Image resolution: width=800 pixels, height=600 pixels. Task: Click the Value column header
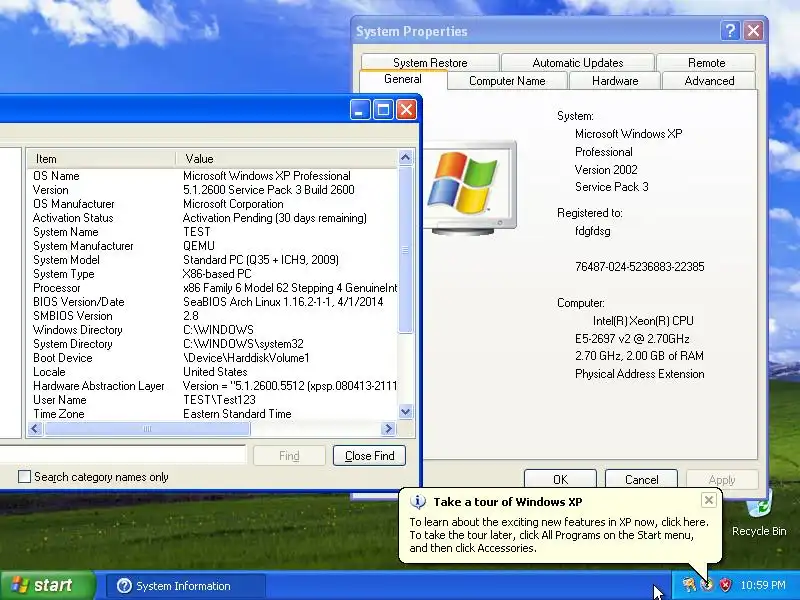click(286, 159)
